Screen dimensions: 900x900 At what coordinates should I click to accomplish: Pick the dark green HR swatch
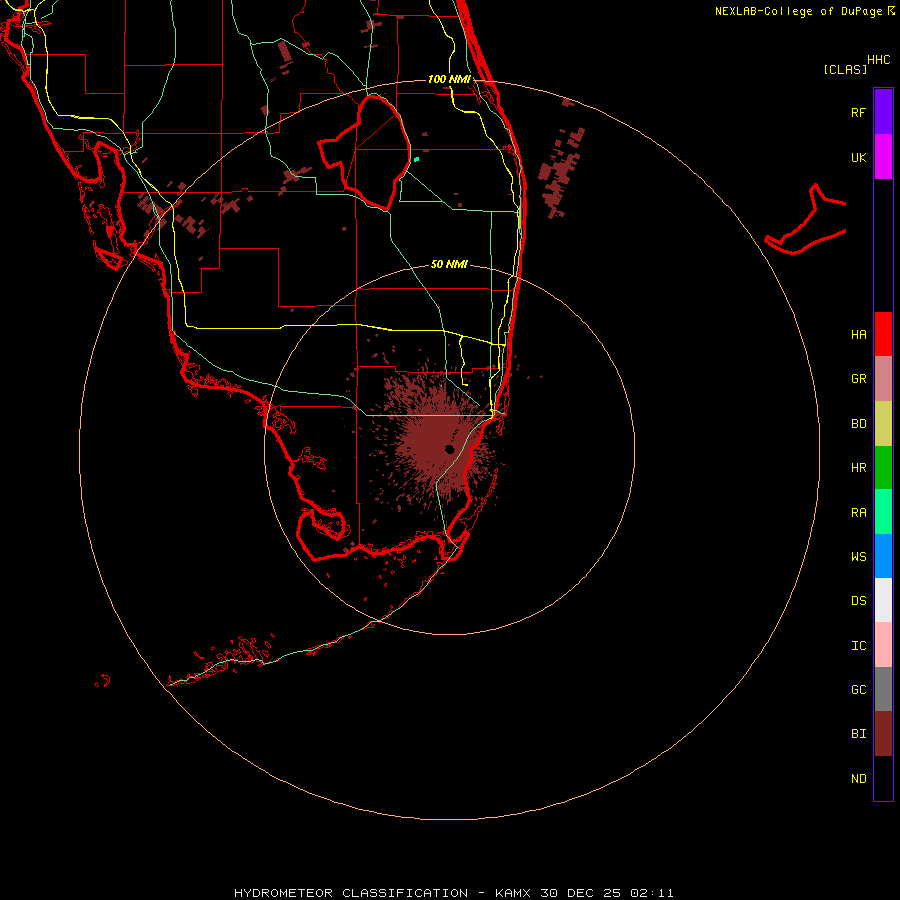(883, 468)
